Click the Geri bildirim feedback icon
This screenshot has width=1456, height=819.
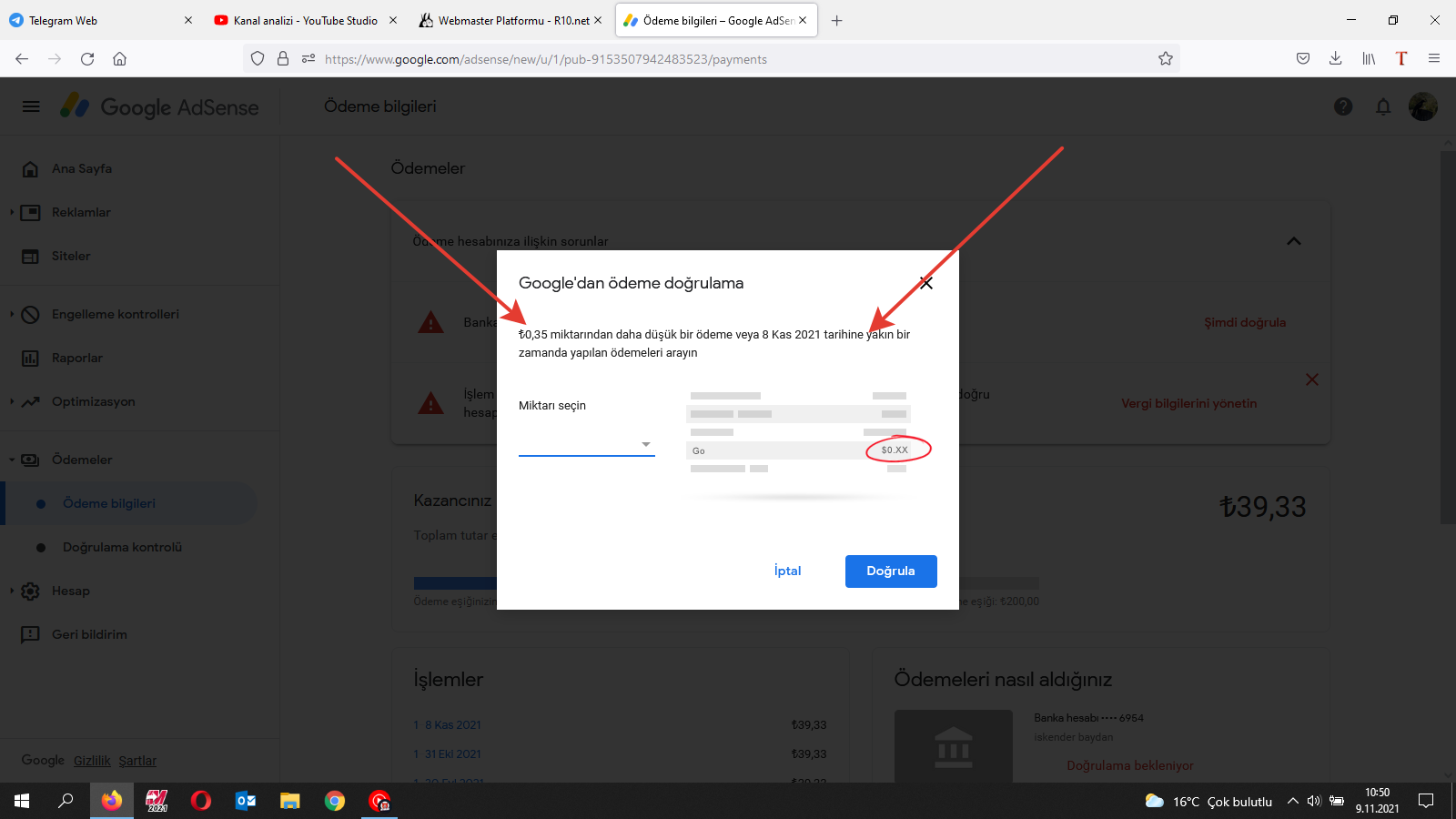click(x=30, y=635)
